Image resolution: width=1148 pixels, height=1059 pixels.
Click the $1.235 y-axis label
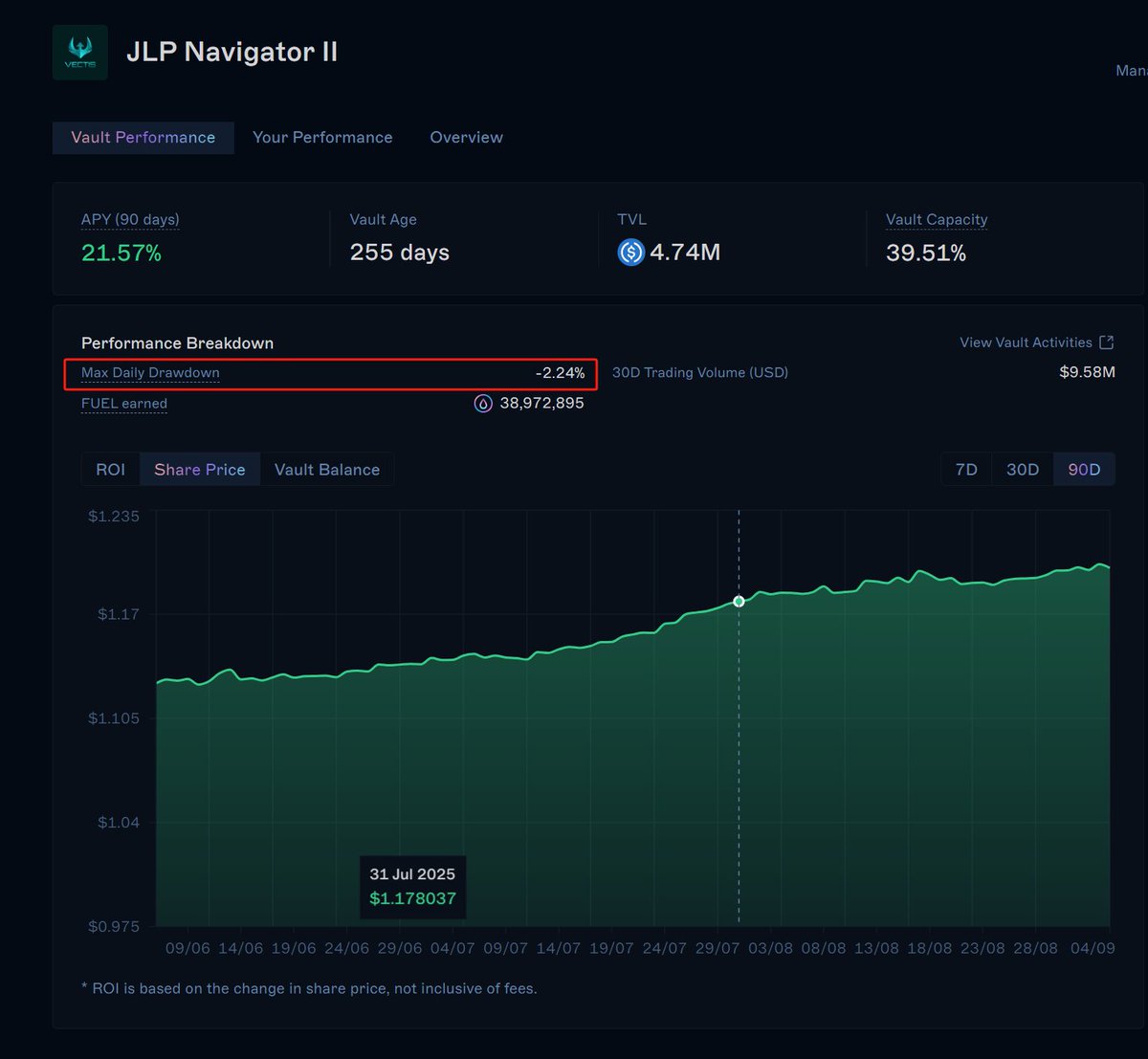(x=114, y=517)
